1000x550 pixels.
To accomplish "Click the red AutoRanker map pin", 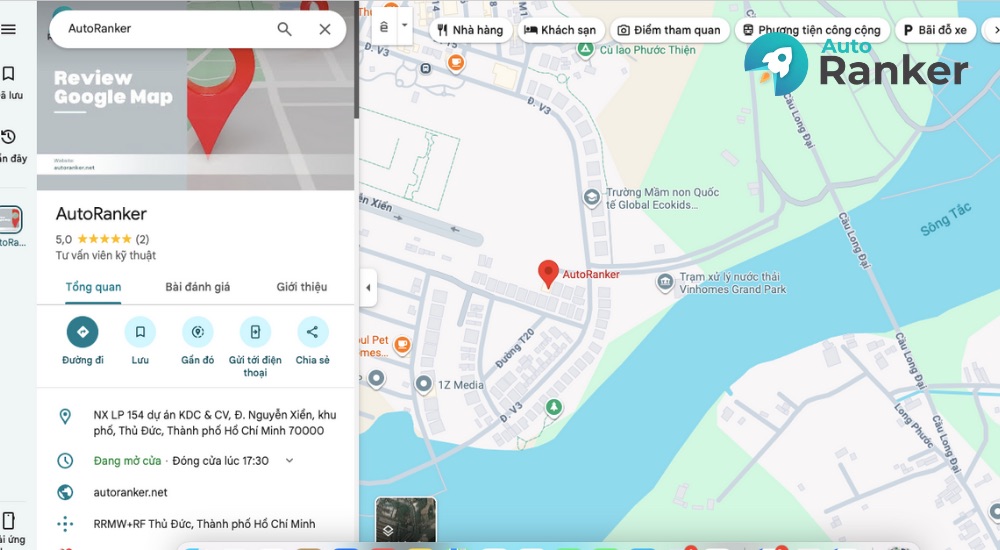I will coord(548,274).
